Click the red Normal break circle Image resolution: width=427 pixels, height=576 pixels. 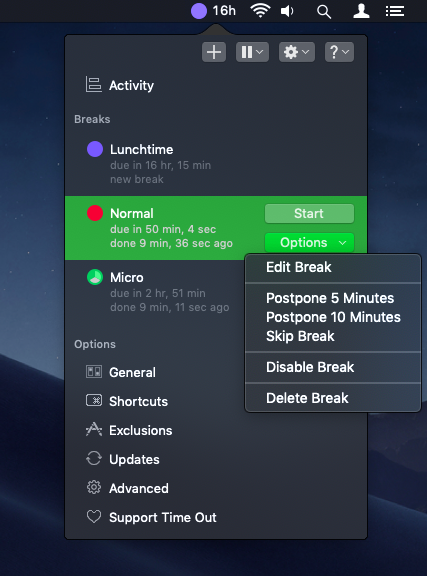coord(95,213)
